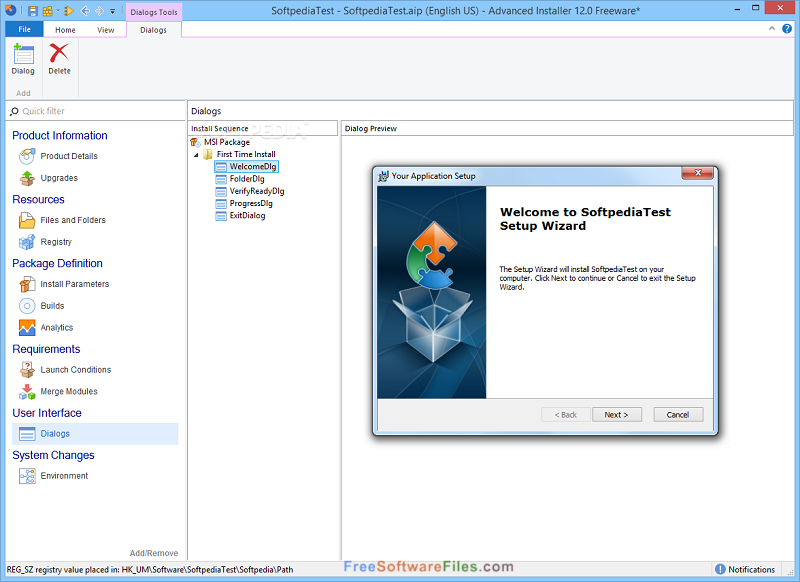Click the Dialogs Tools contextual tab header
This screenshot has width=800, height=582.
(x=154, y=12)
